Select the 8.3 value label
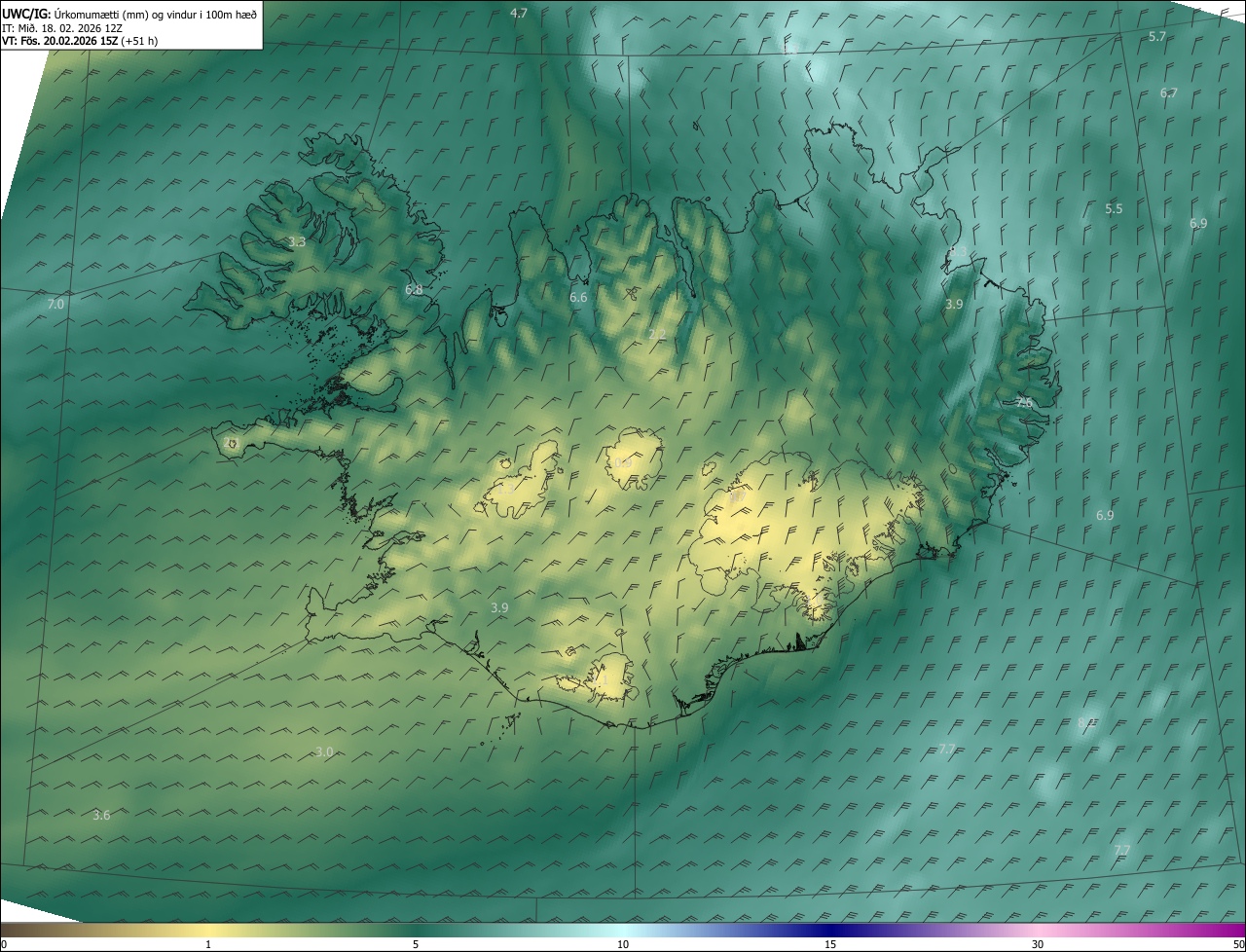Viewport: 1246px width, 952px height. (x=958, y=252)
